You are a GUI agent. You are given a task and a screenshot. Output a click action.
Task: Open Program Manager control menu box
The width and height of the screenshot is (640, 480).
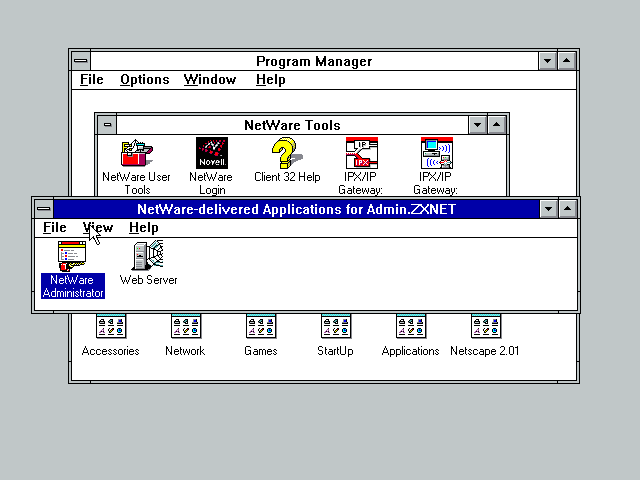point(81,61)
